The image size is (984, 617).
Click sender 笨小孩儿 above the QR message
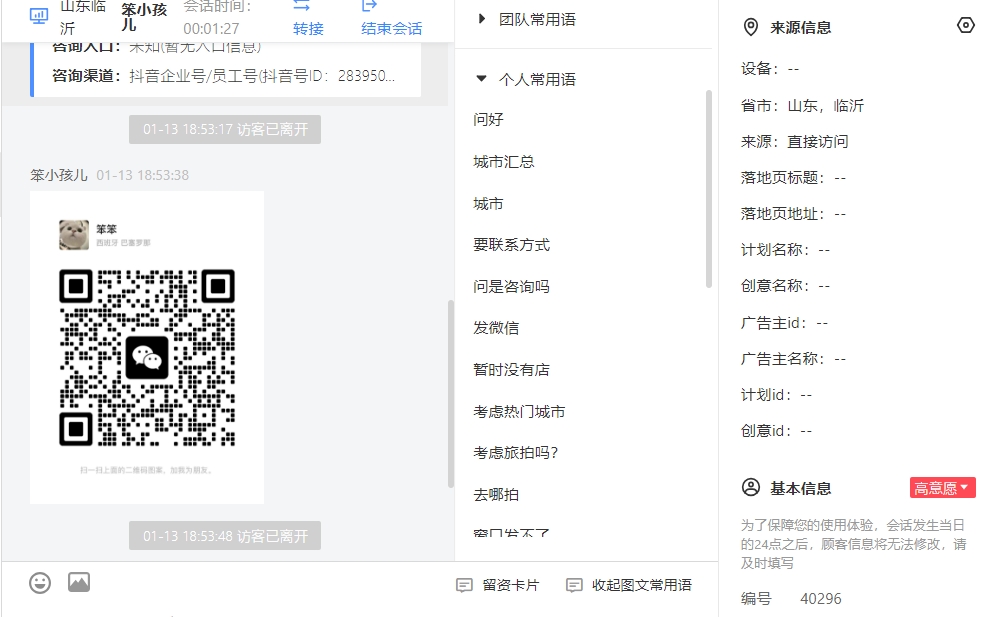59,175
